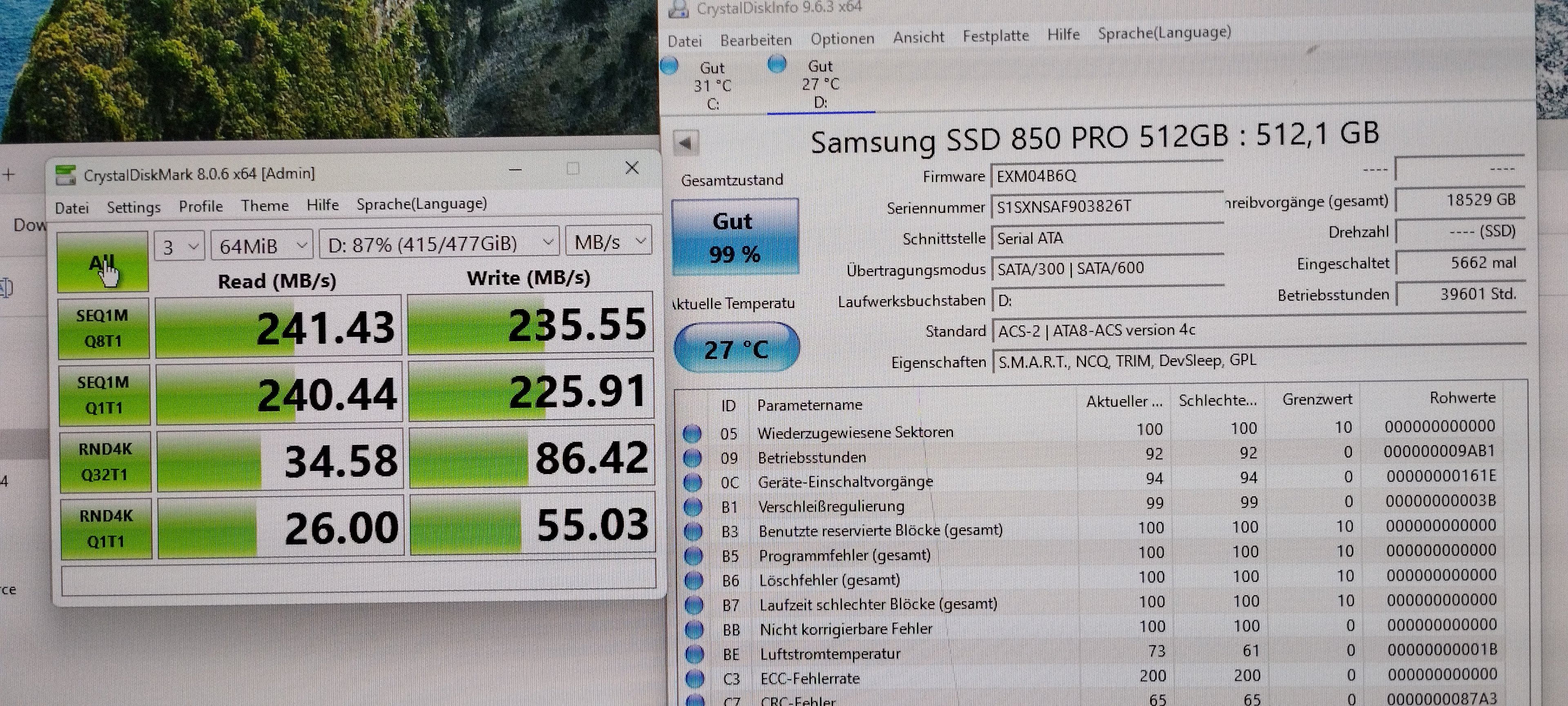Click the CrystalDiskMark app icon in title bar
The height and width of the screenshot is (706, 1568).
[x=66, y=175]
